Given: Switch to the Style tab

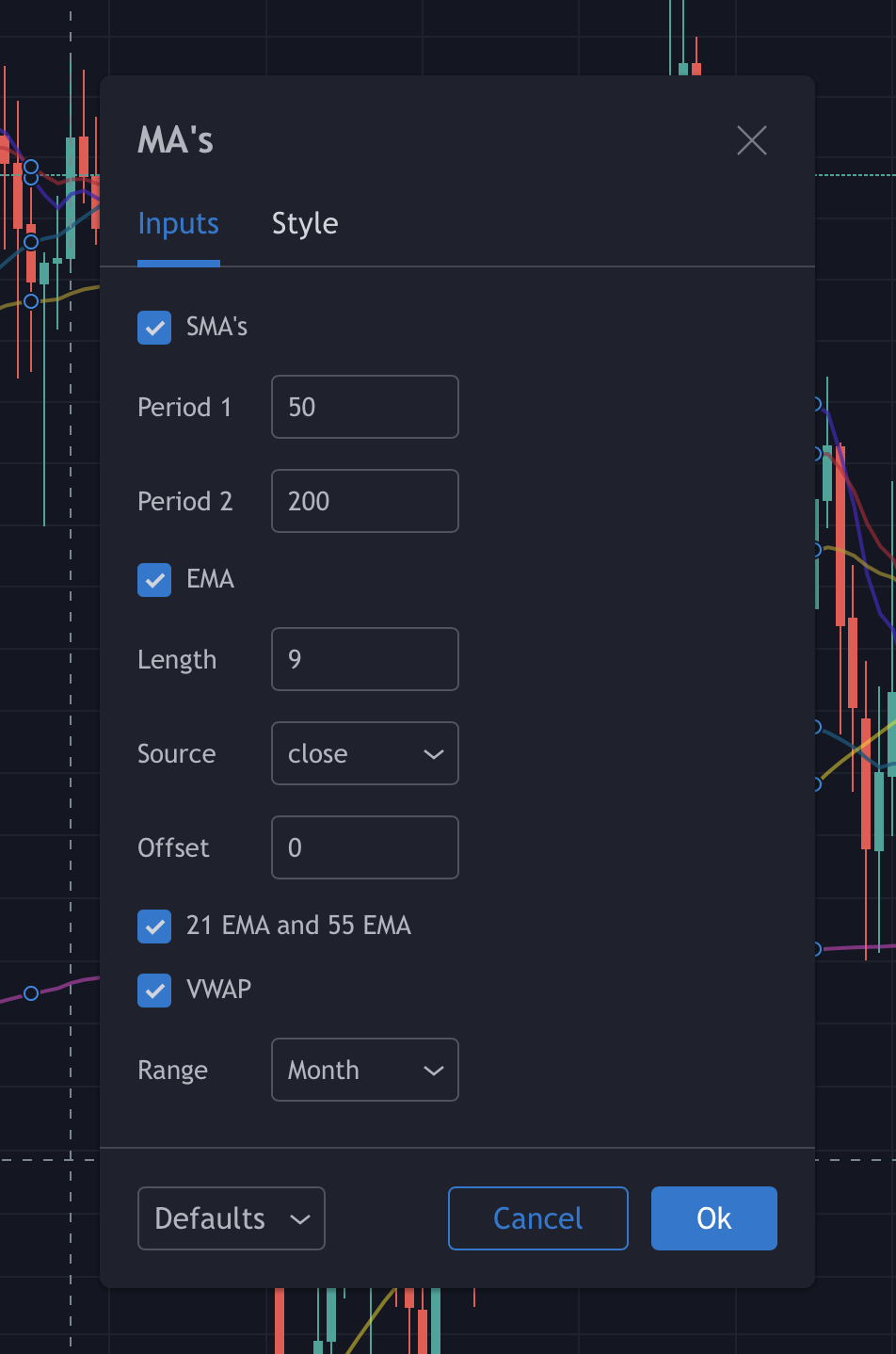Looking at the screenshot, I should coord(305,223).
